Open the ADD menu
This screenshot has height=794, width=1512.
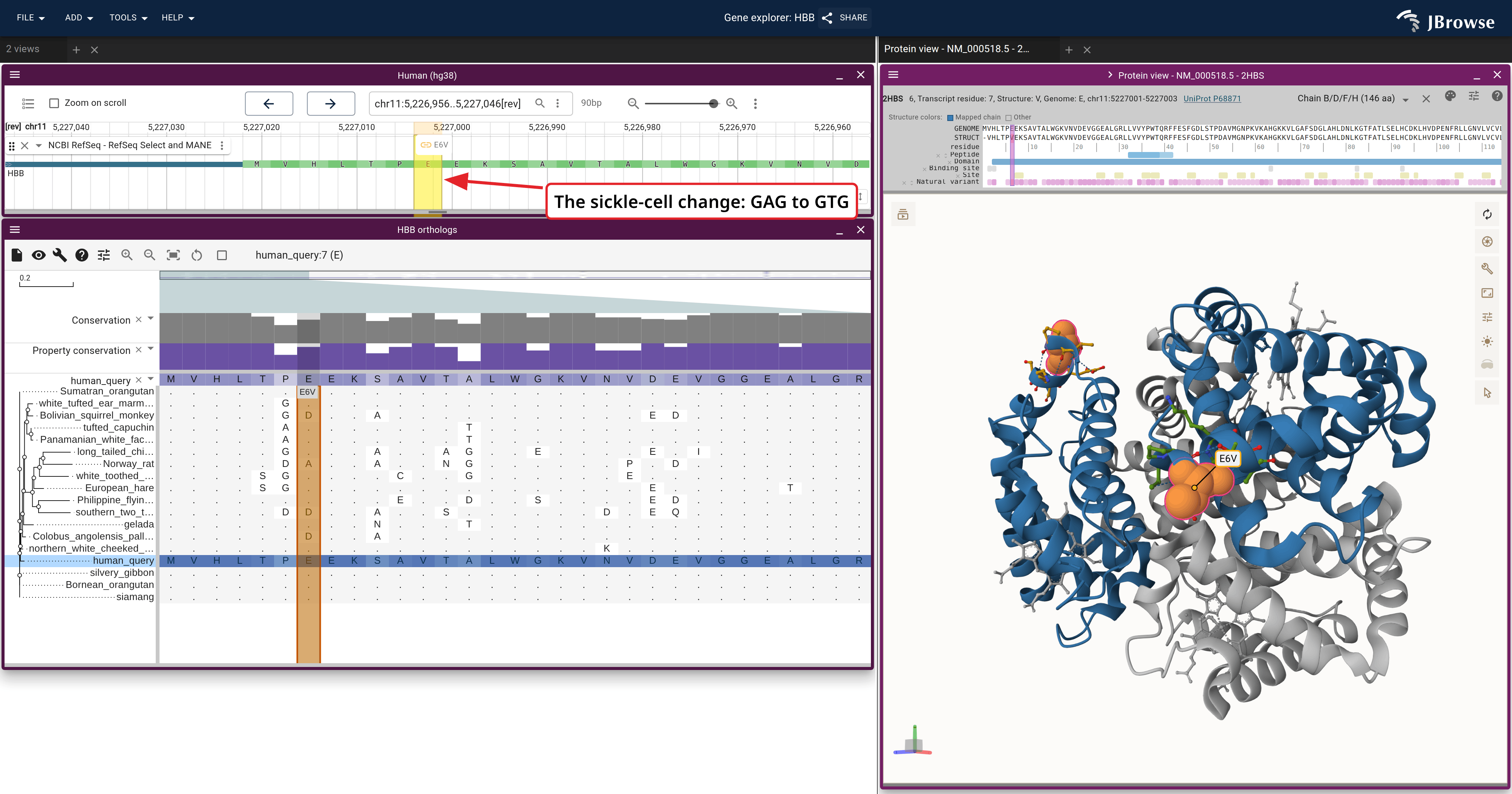point(79,18)
